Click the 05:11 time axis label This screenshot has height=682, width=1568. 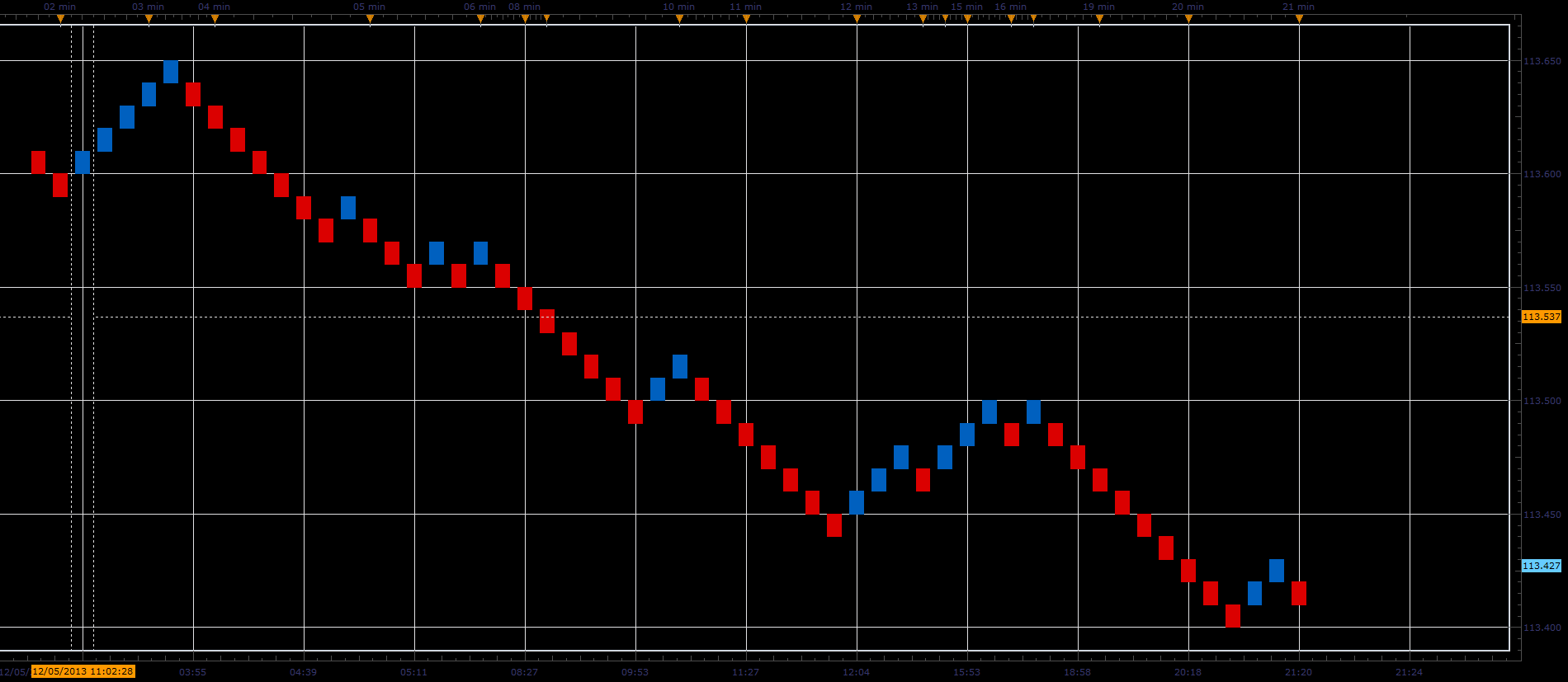click(x=413, y=672)
